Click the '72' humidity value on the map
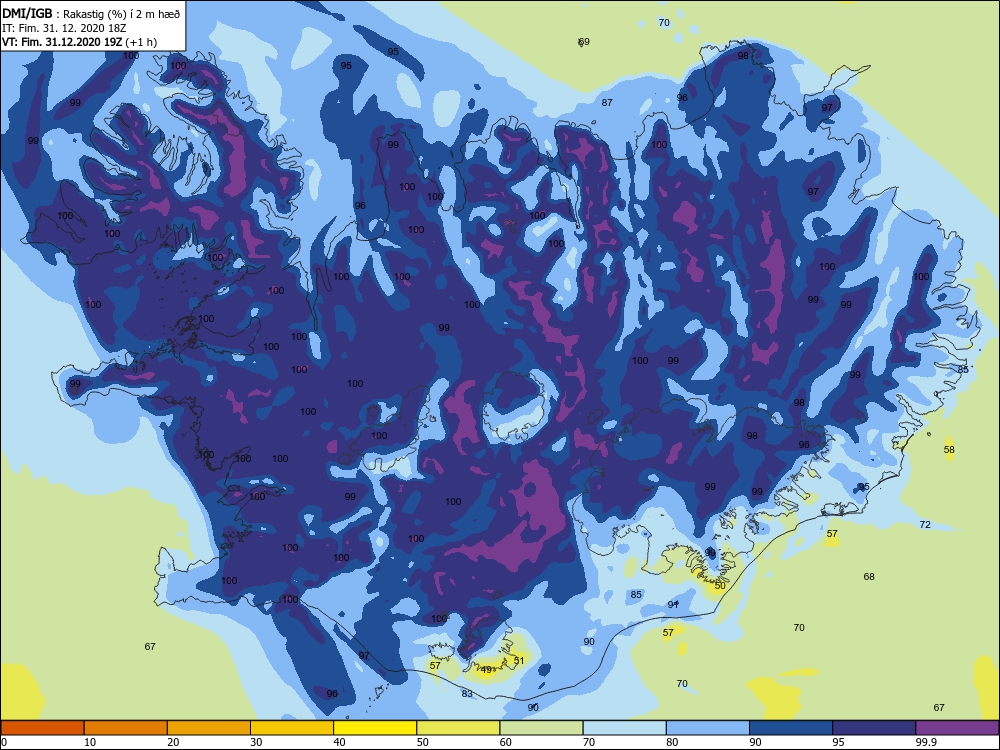The height and width of the screenshot is (750, 1000). coord(925,525)
